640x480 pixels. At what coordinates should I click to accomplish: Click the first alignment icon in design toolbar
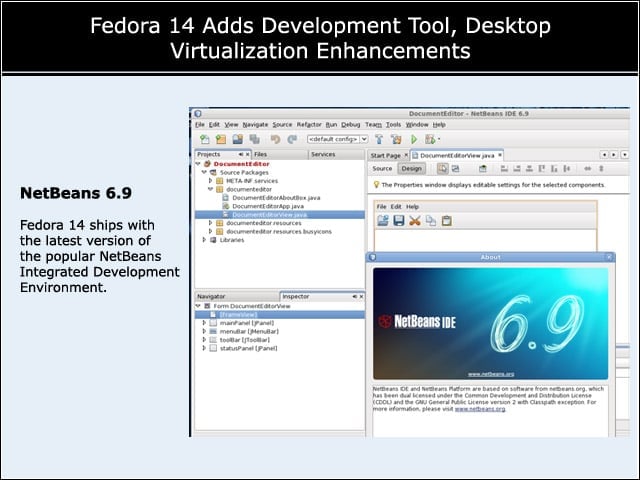coord(504,168)
